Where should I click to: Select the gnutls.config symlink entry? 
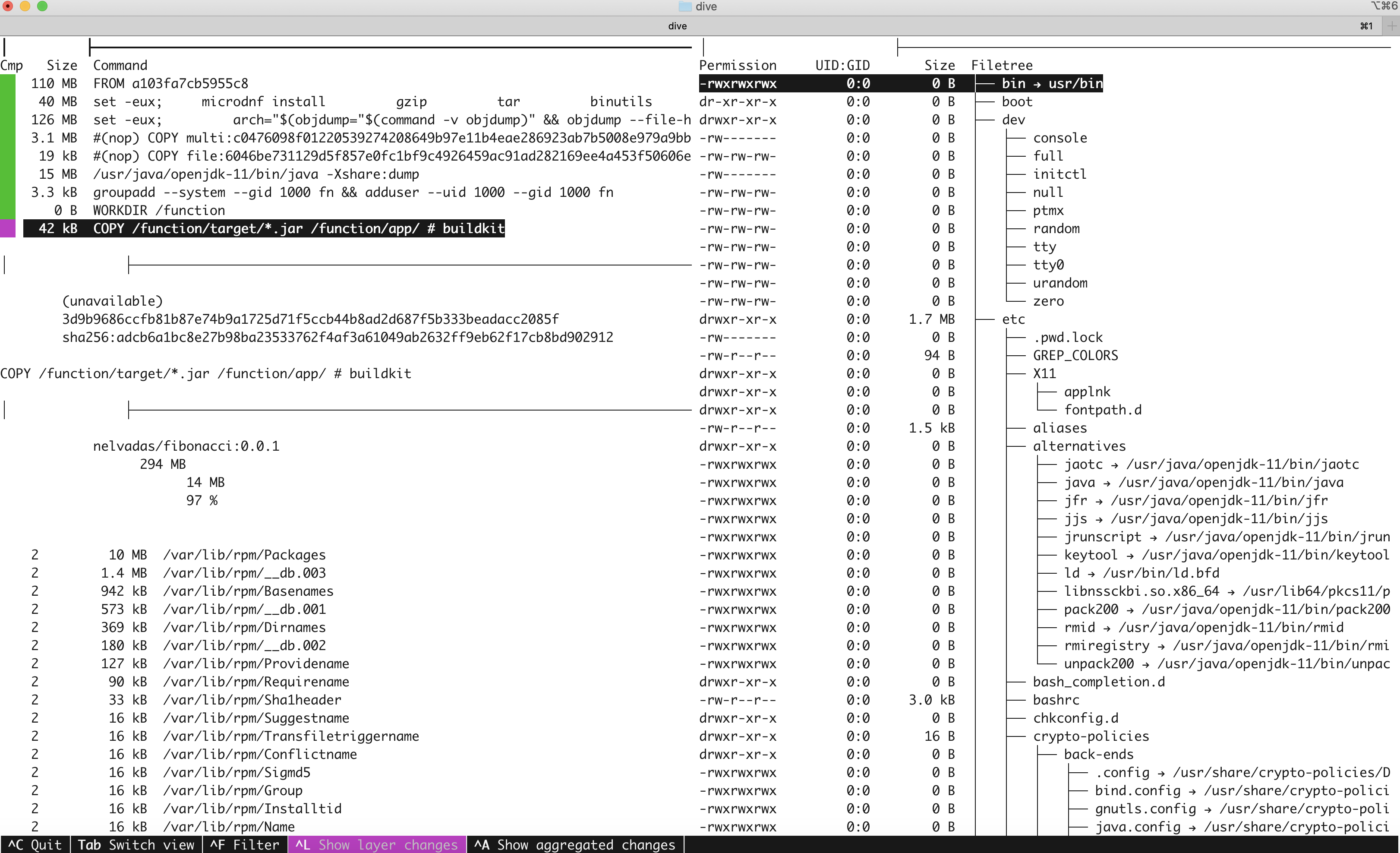(1242, 809)
